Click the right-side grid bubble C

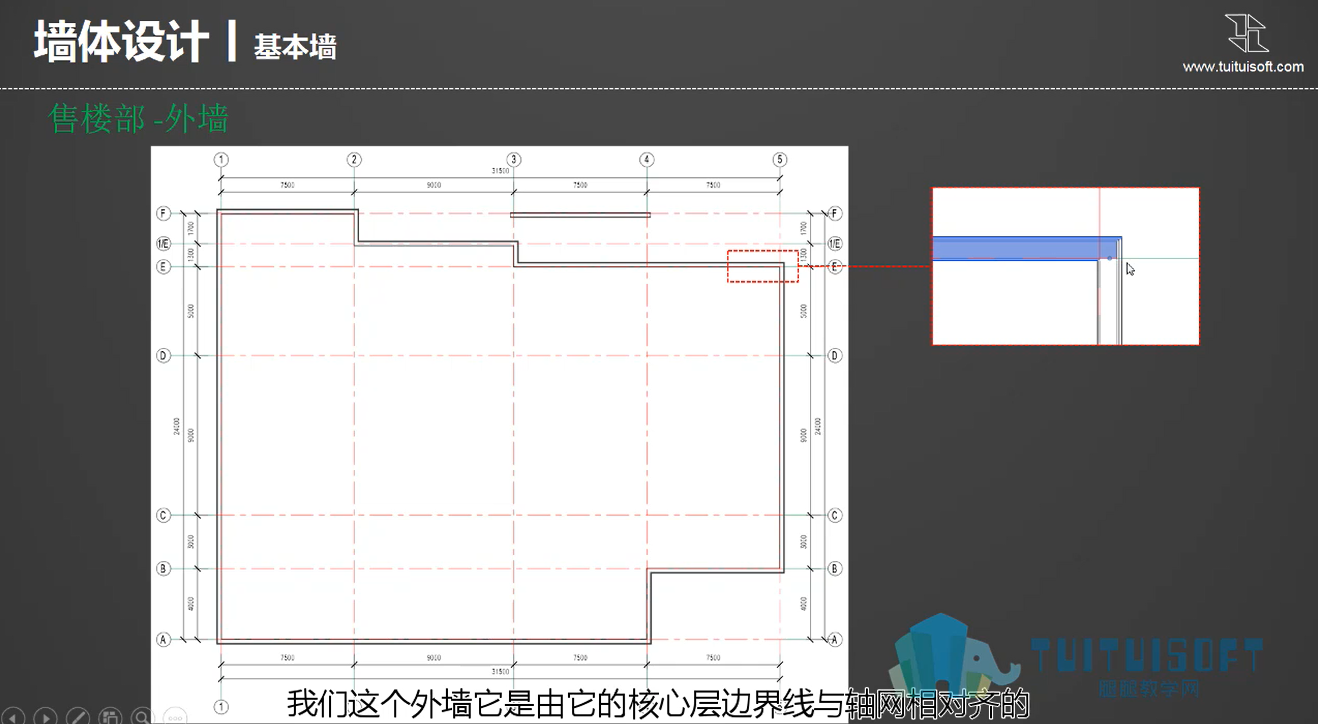click(835, 516)
